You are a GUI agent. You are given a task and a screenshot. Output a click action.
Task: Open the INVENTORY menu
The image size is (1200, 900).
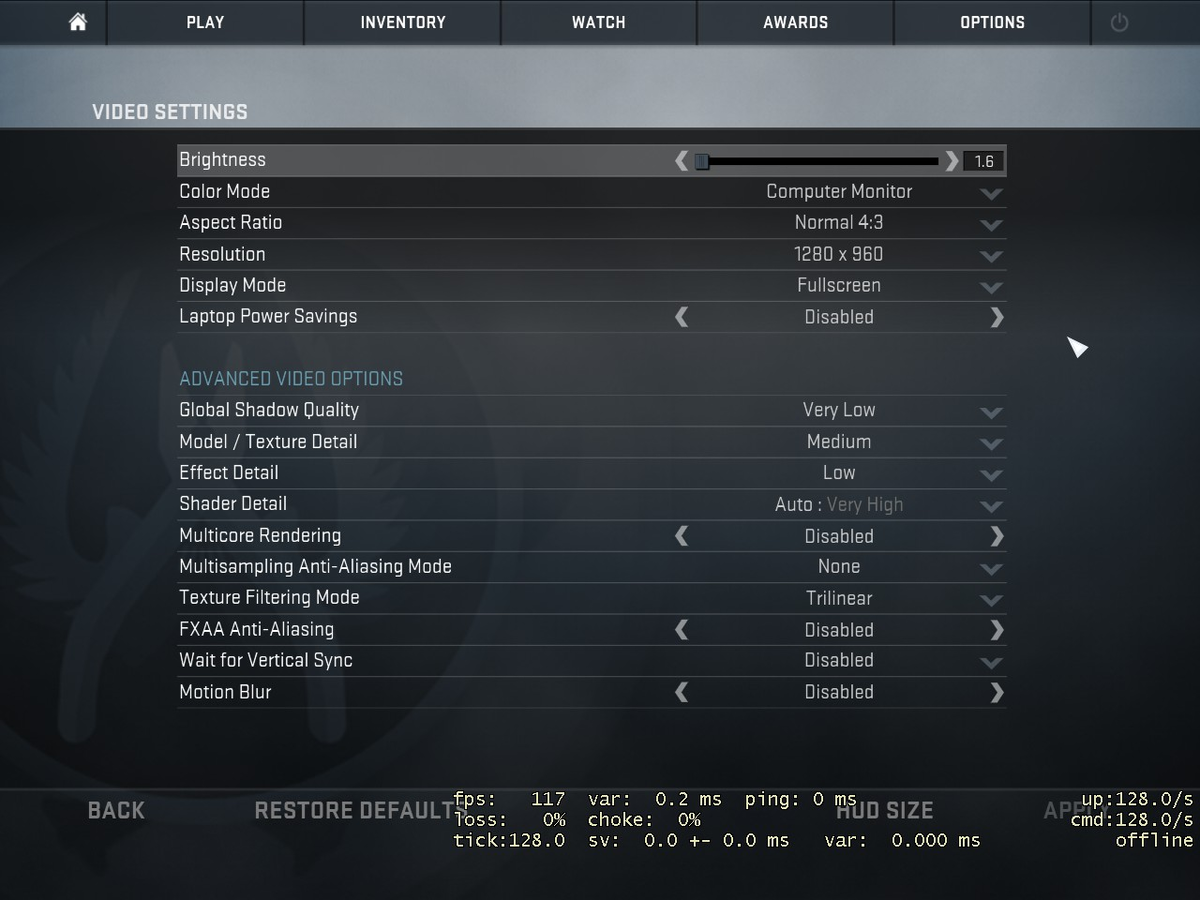point(403,22)
